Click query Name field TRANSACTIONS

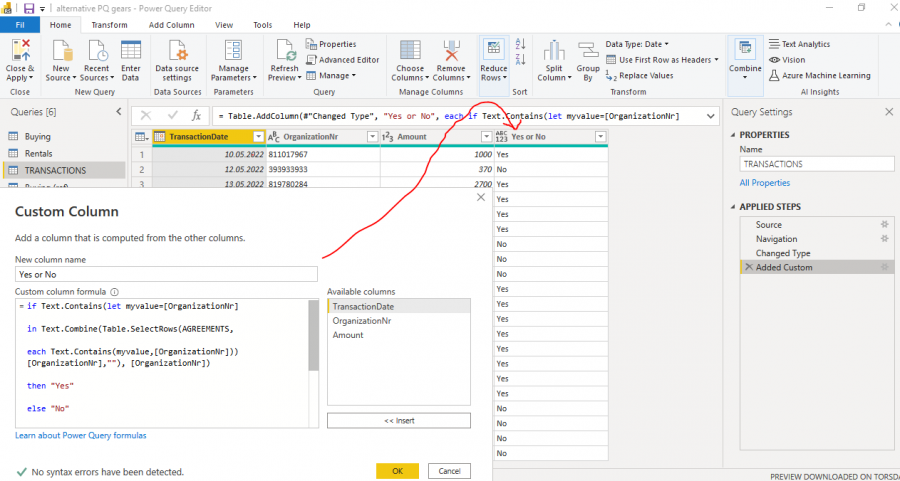[x=817, y=164]
